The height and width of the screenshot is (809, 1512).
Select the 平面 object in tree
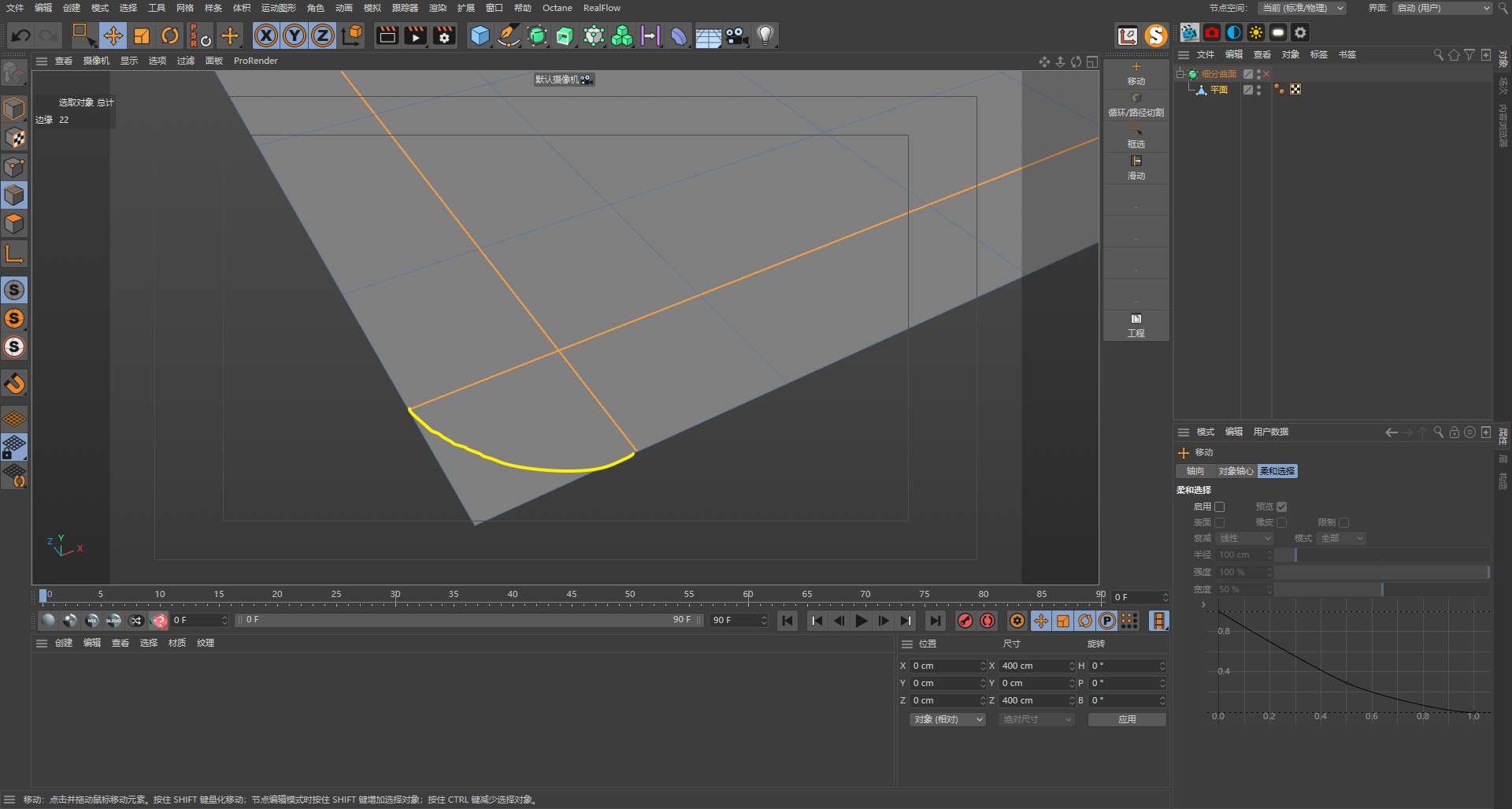(1218, 90)
